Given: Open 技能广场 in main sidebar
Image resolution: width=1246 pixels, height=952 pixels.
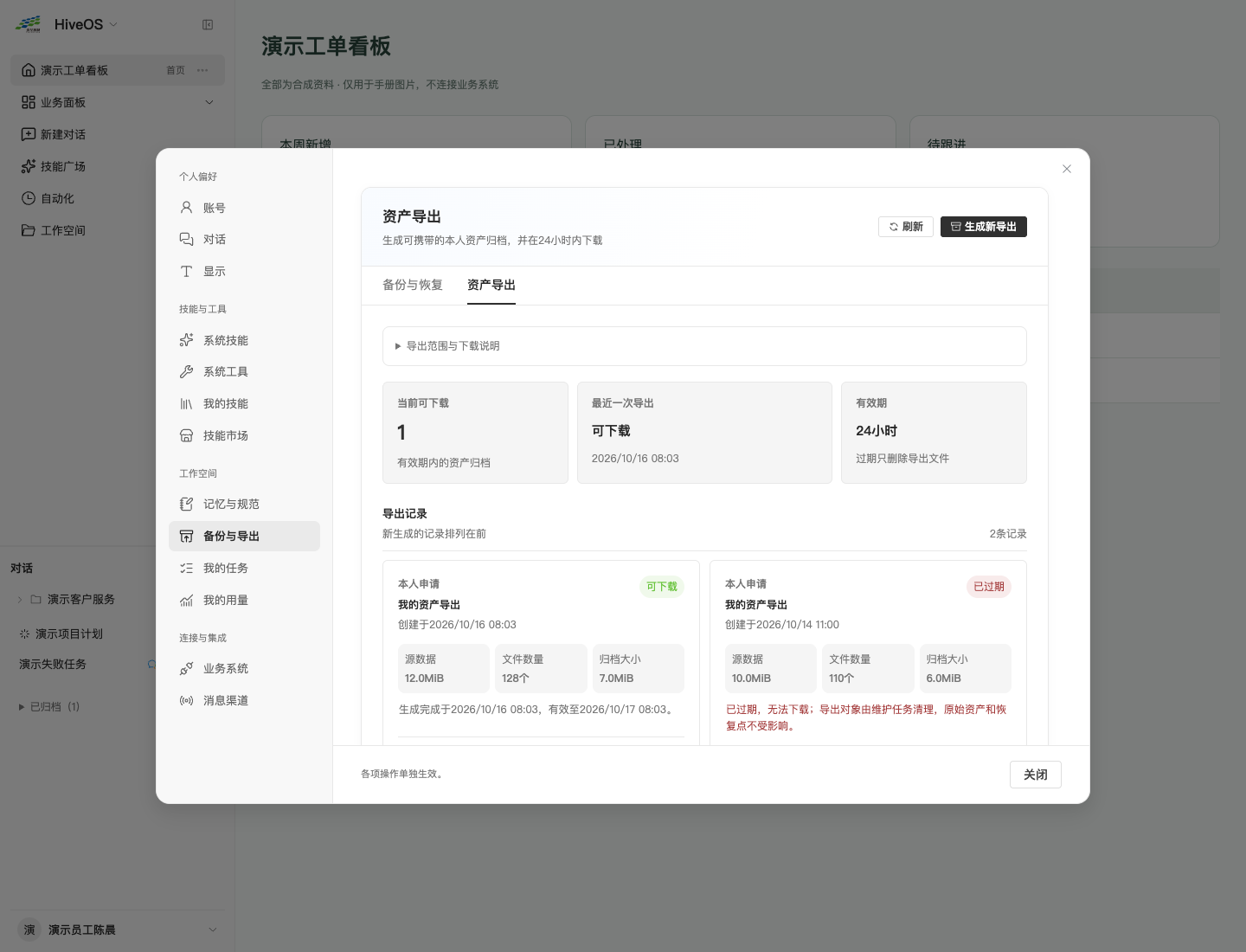Looking at the screenshot, I should coord(118,166).
